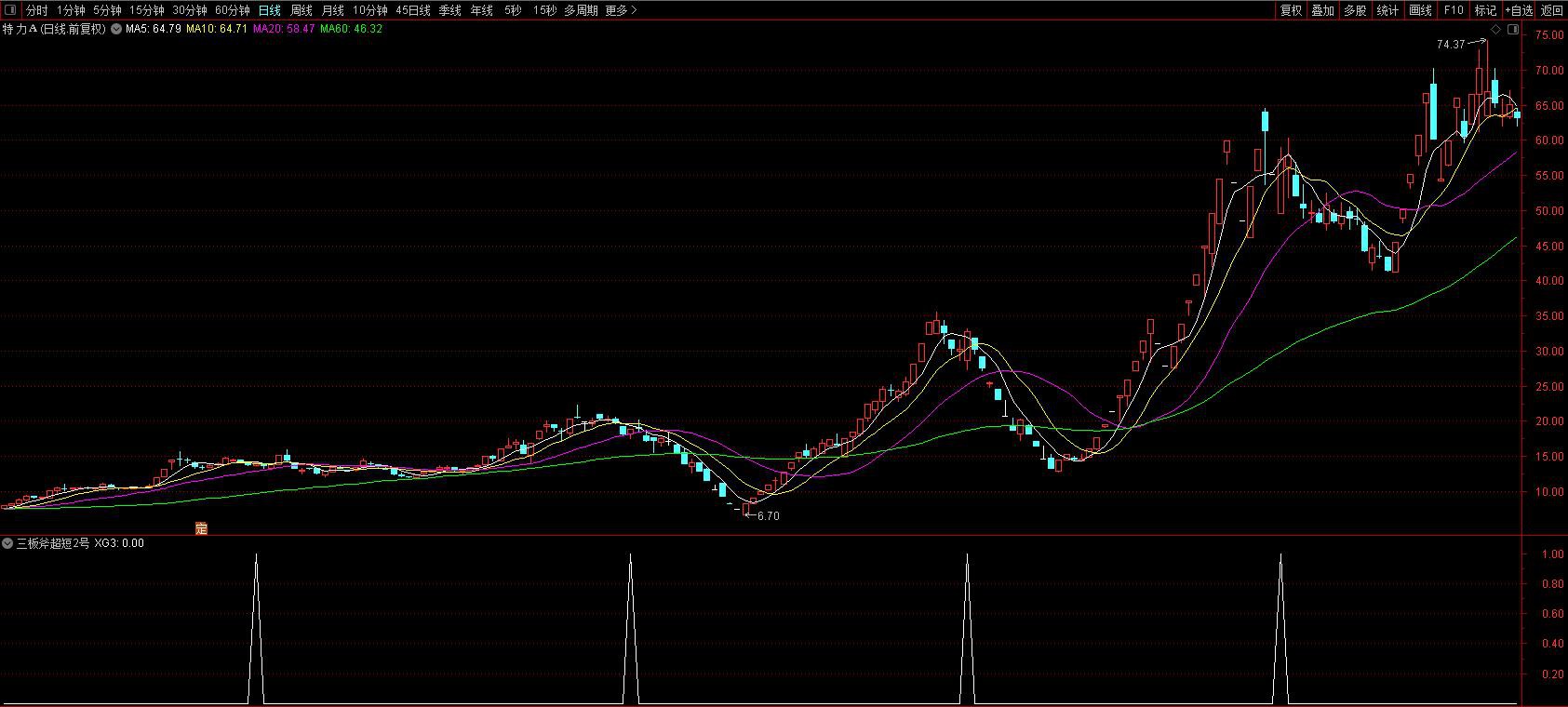Viewport: 1568px width, 707px height.
Task: Click the 10.00 price axis label
Action: (x=1549, y=492)
